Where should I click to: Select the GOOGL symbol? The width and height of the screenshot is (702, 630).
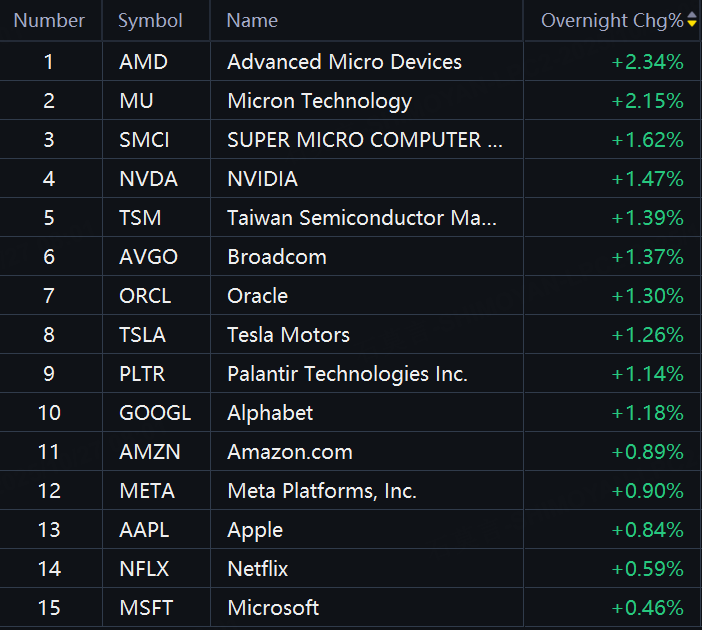coord(154,413)
